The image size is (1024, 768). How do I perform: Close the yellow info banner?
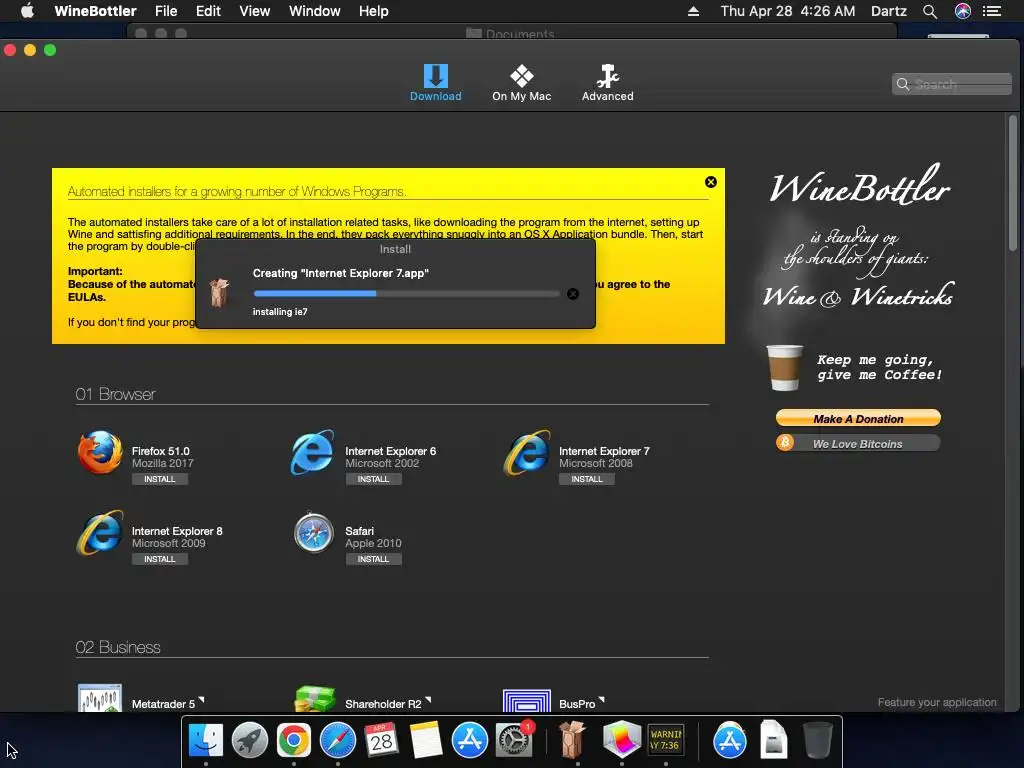click(x=711, y=182)
